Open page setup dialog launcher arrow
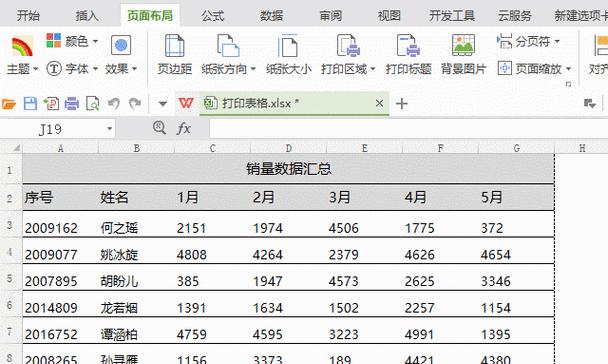The width and height of the screenshot is (608, 364). tap(568, 84)
